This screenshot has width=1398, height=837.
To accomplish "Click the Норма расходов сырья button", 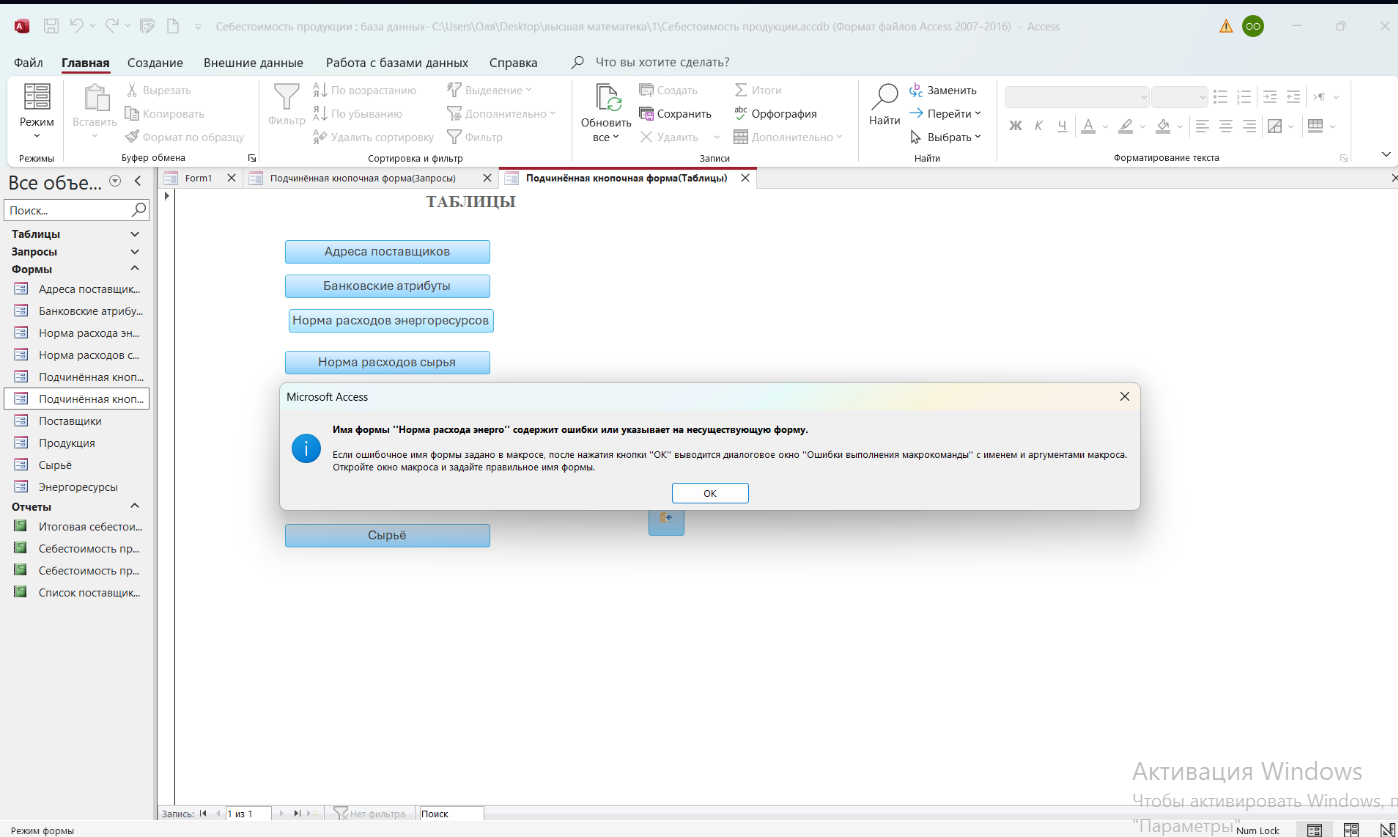I will tap(387, 363).
